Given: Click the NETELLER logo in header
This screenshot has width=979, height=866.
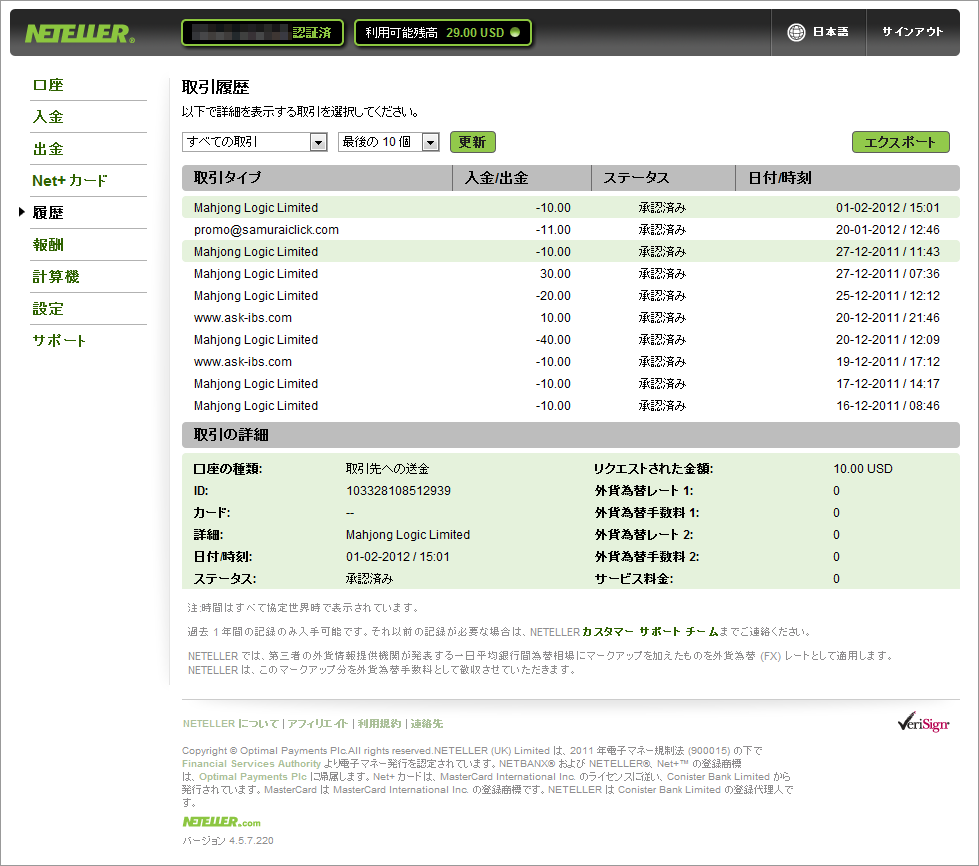Looking at the screenshot, I should pyautogui.click(x=79, y=33).
